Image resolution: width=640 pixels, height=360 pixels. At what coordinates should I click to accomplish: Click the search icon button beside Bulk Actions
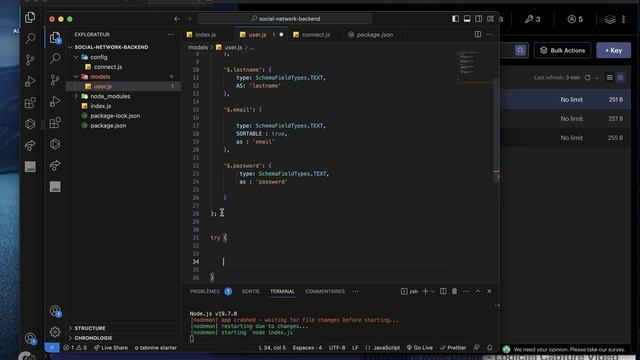pyautogui.click(x=520, y=50)
